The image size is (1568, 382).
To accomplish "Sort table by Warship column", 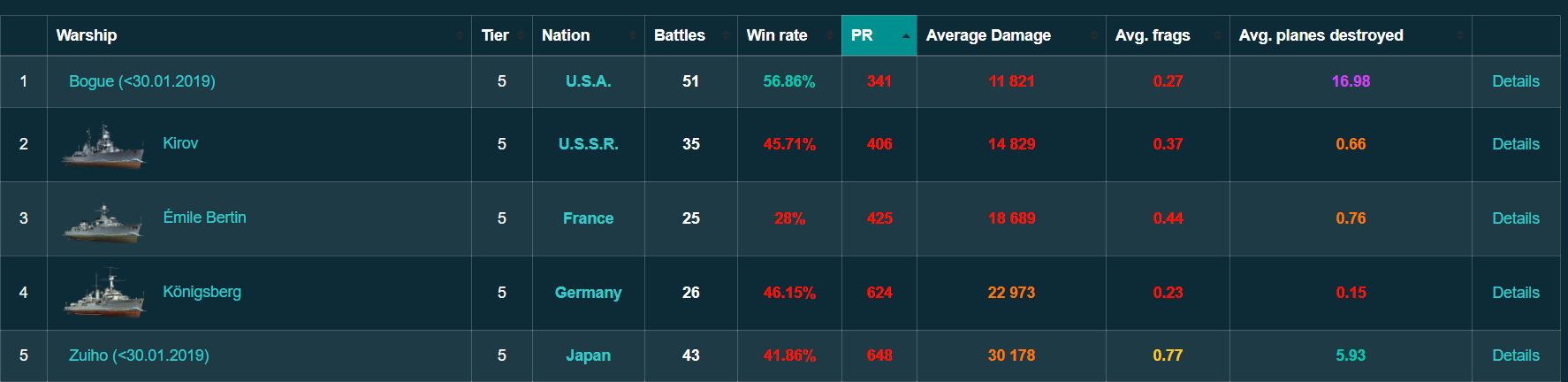I will coord(87,35).
